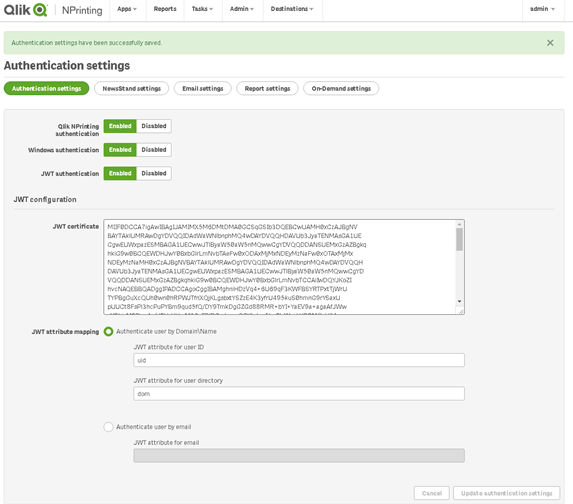573x504 pixels.
Task: Click the certificate textarea resize handle
Action: pyautogui.click(x=460, y=311)
